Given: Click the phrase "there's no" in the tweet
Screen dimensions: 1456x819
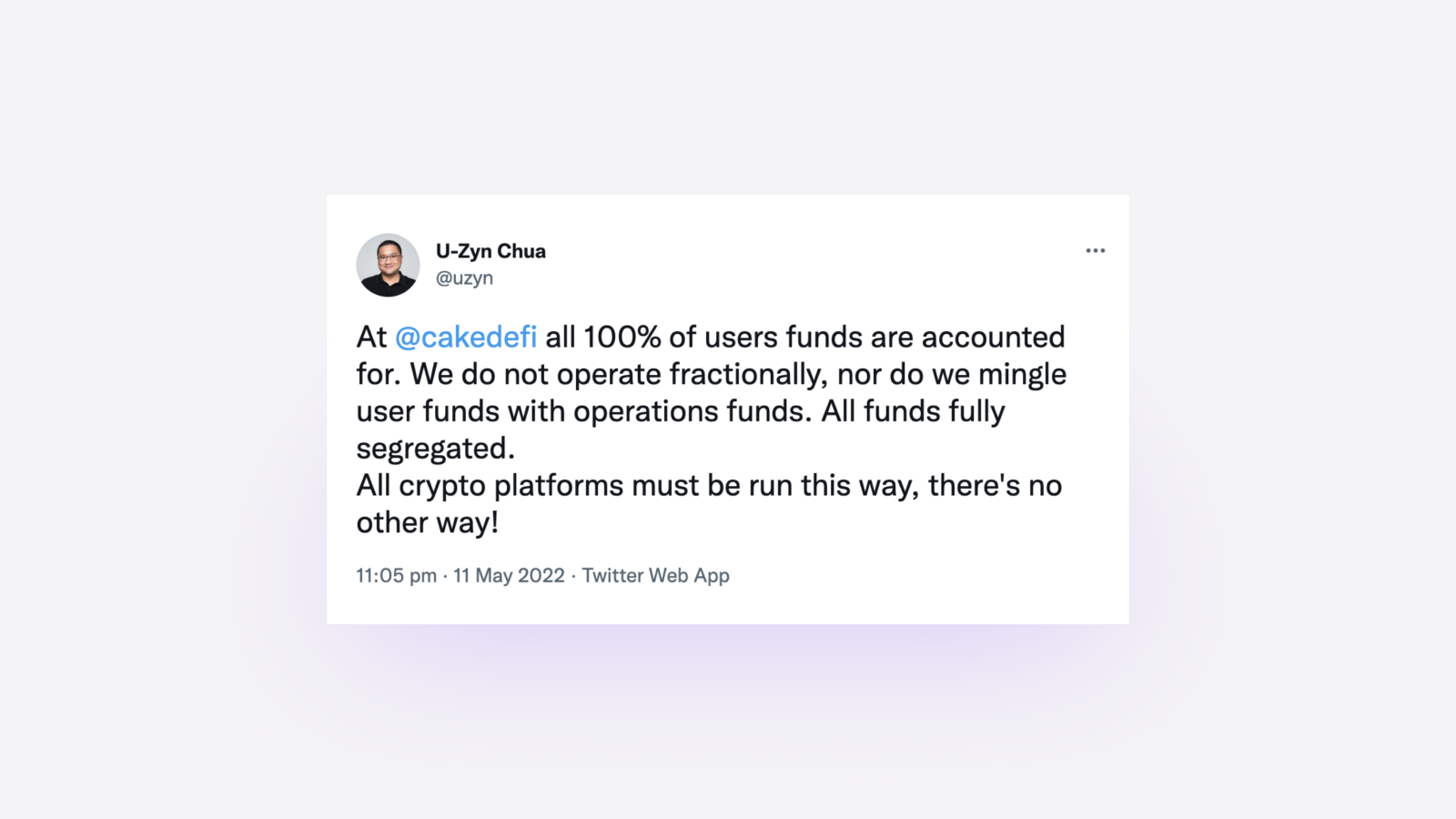Looking at the screenshot, I should 995,486.
